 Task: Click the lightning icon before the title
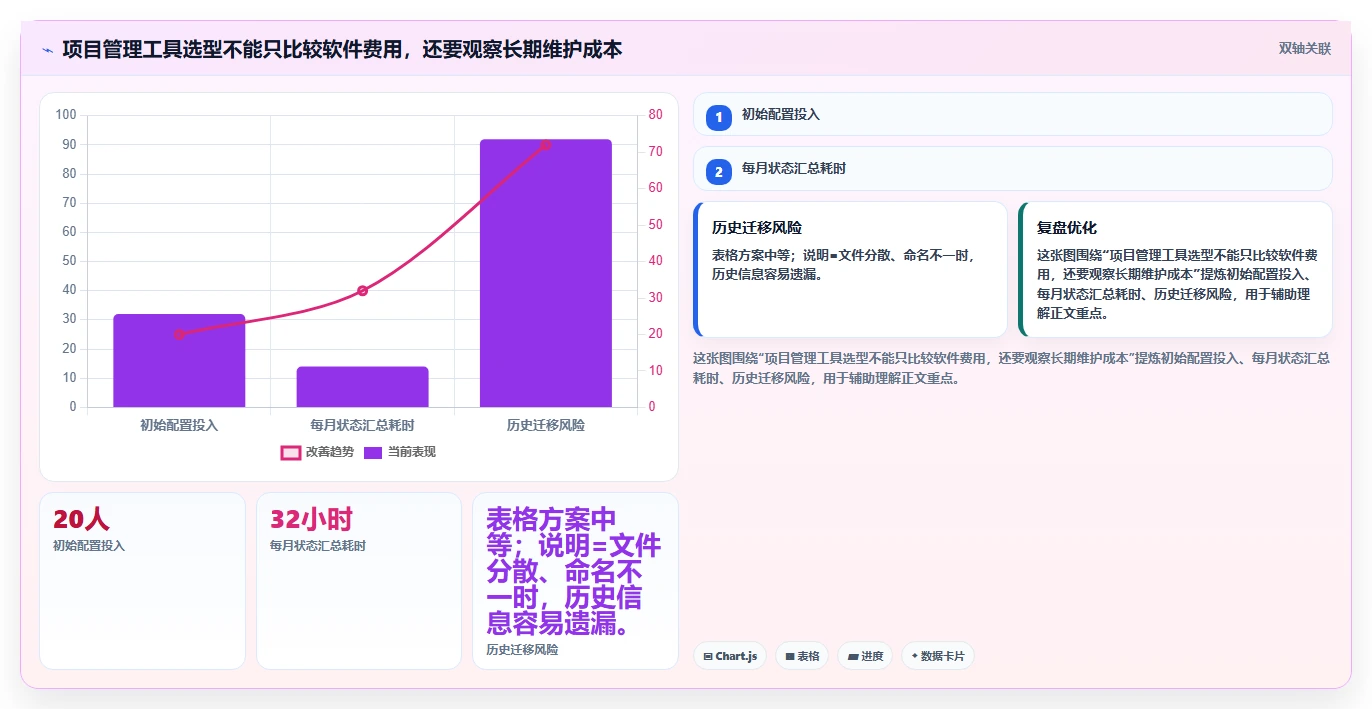tap(47, 49)
